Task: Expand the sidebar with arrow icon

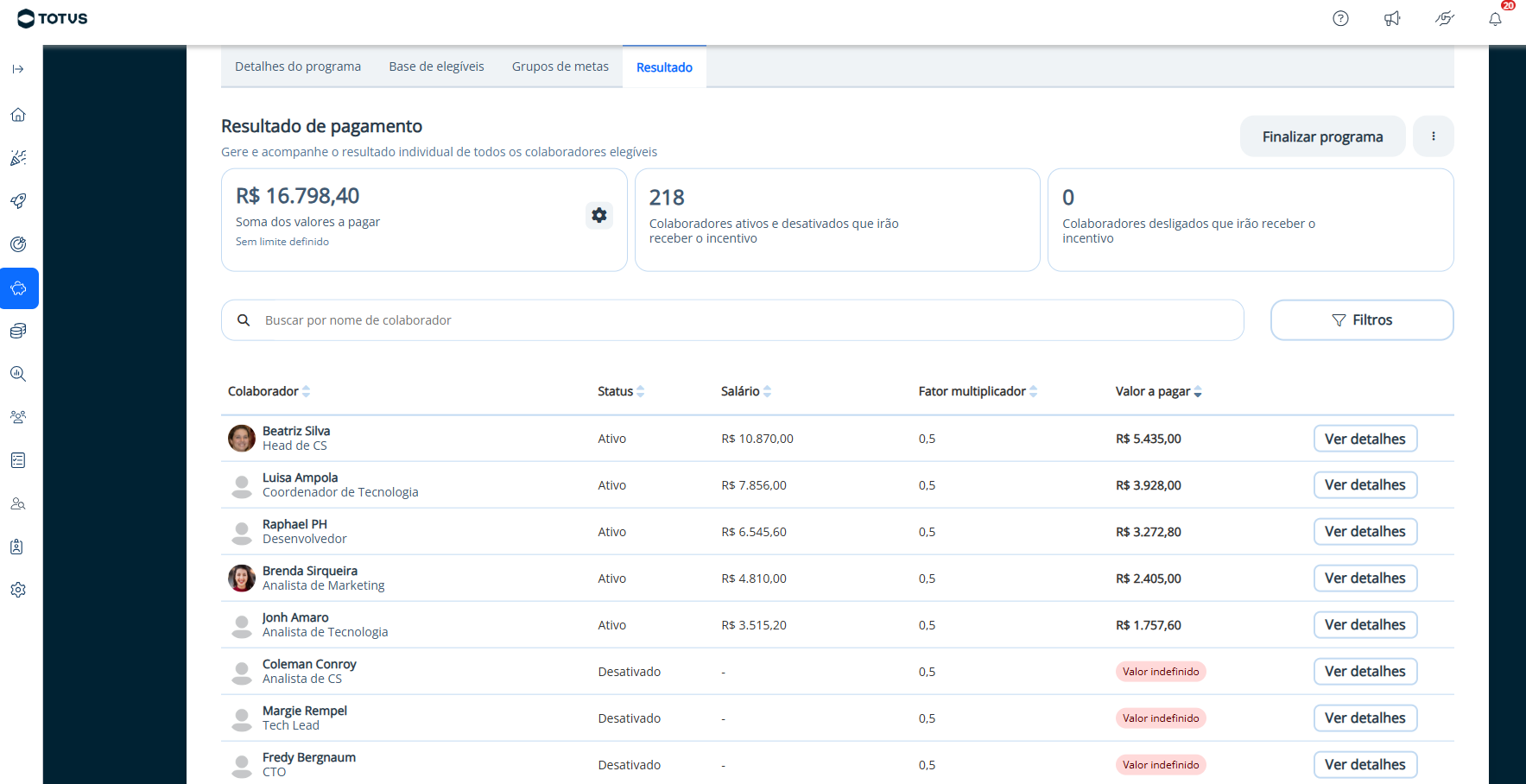Action: click(x=18, y=69)
